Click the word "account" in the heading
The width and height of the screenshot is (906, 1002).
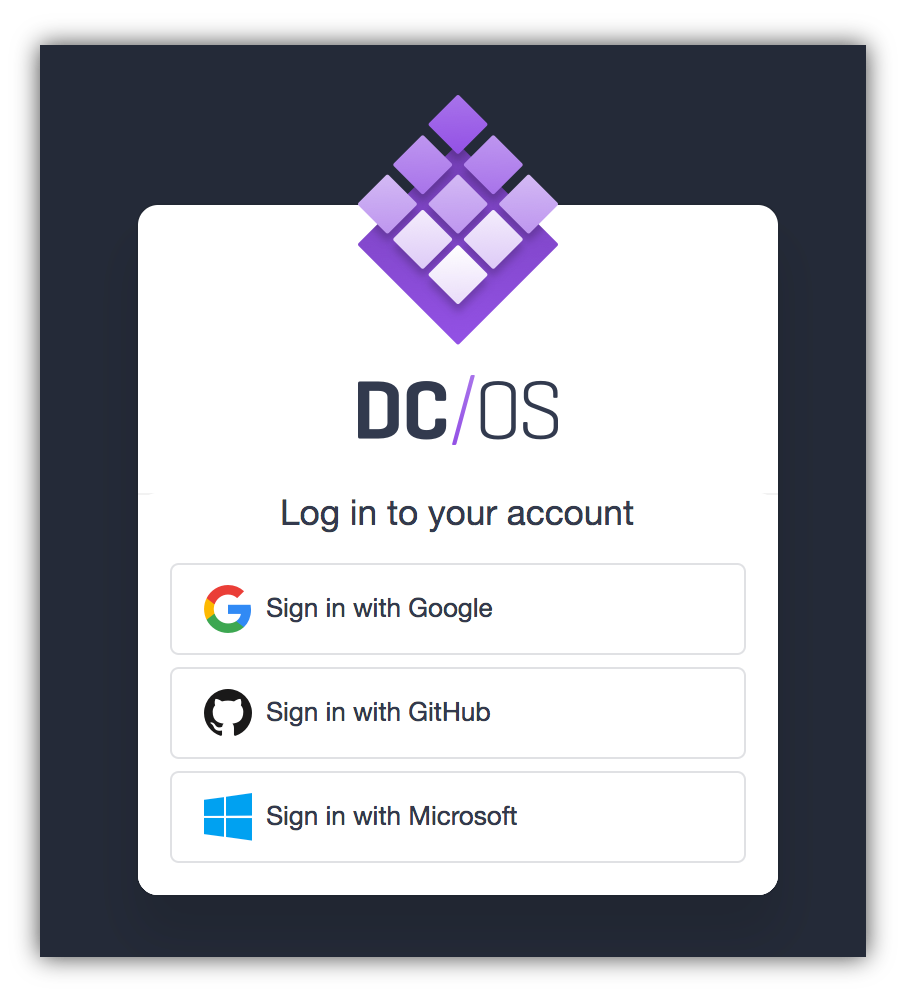pyautogui.click(x=570, y=514)
